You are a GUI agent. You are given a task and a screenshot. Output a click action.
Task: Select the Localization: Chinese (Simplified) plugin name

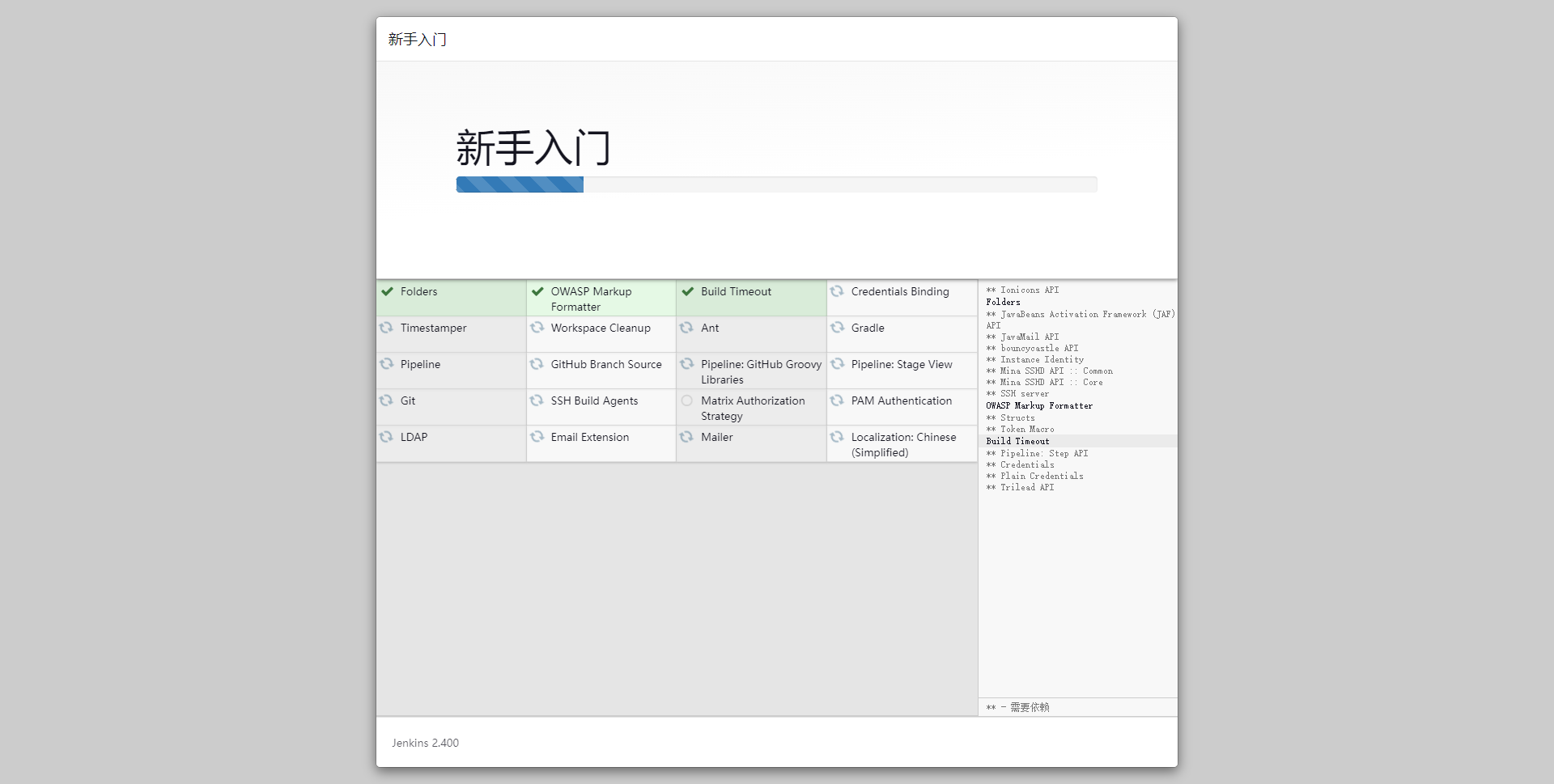point(904,445)
